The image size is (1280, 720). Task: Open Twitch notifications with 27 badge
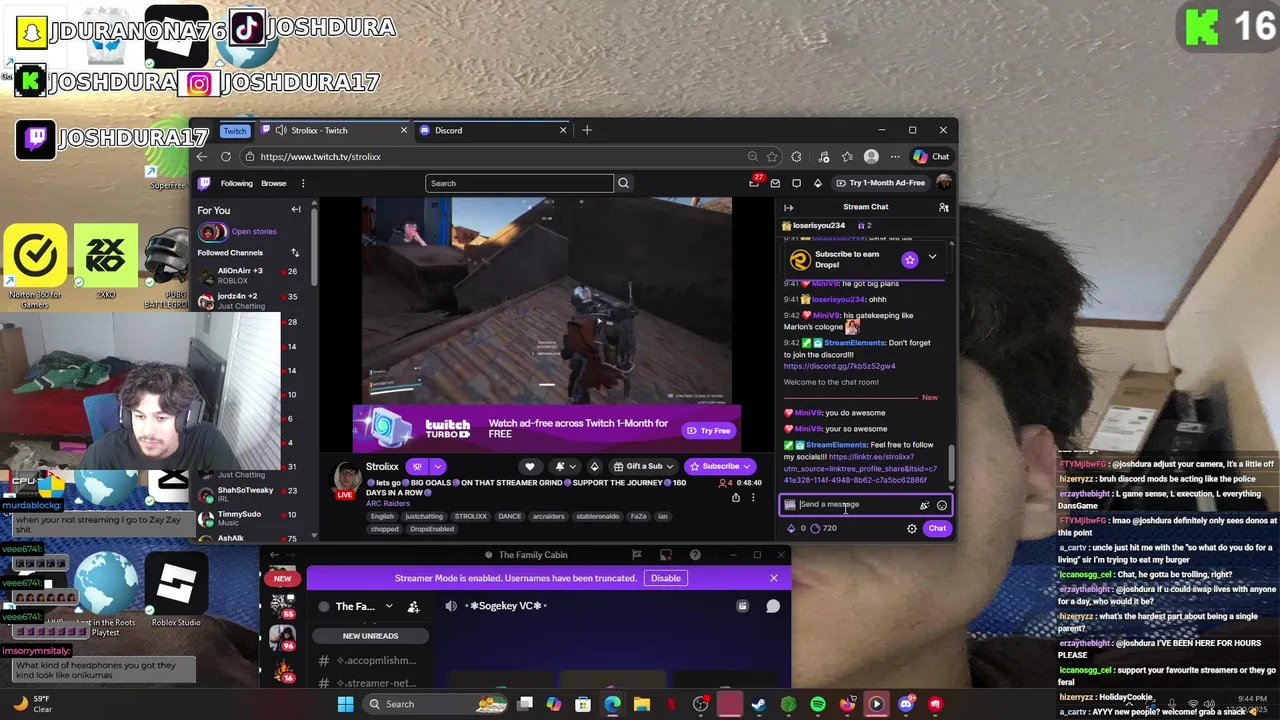[x=755, y=182]
